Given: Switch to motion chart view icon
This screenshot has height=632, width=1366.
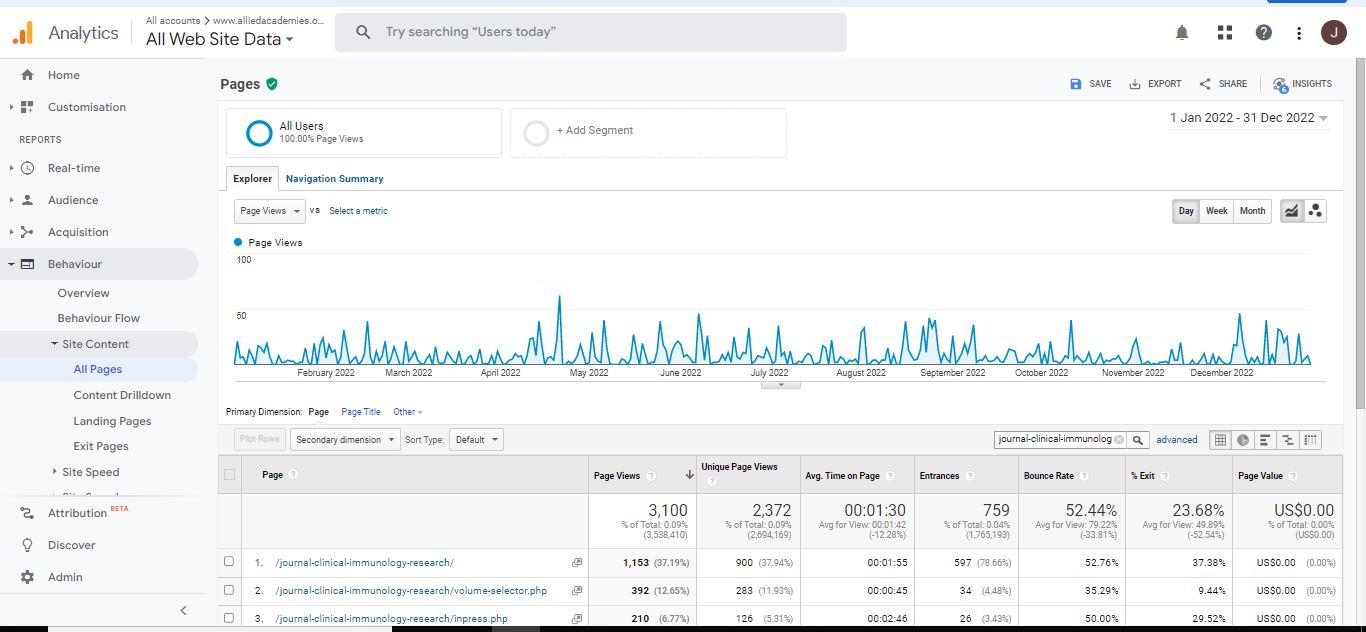Looking at the screenshot, I should (x=1316, y=211).
